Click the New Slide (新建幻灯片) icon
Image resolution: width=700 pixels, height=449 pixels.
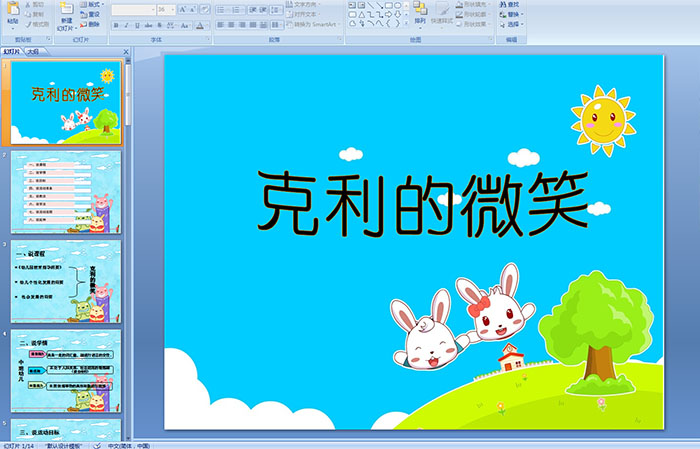pos(67,9)
